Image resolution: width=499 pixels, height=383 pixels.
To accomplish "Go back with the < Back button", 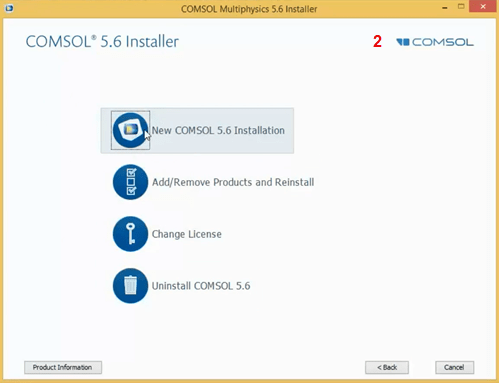I will pyautogui.click(x=387, y=367).
